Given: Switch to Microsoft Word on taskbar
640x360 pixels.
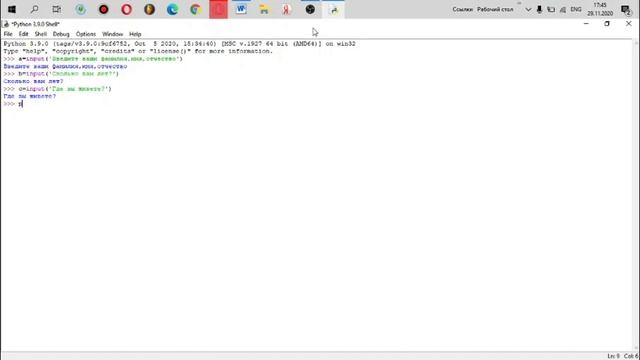Looking at the screenshot, I should pyautogui.click(x=241, y=9).
